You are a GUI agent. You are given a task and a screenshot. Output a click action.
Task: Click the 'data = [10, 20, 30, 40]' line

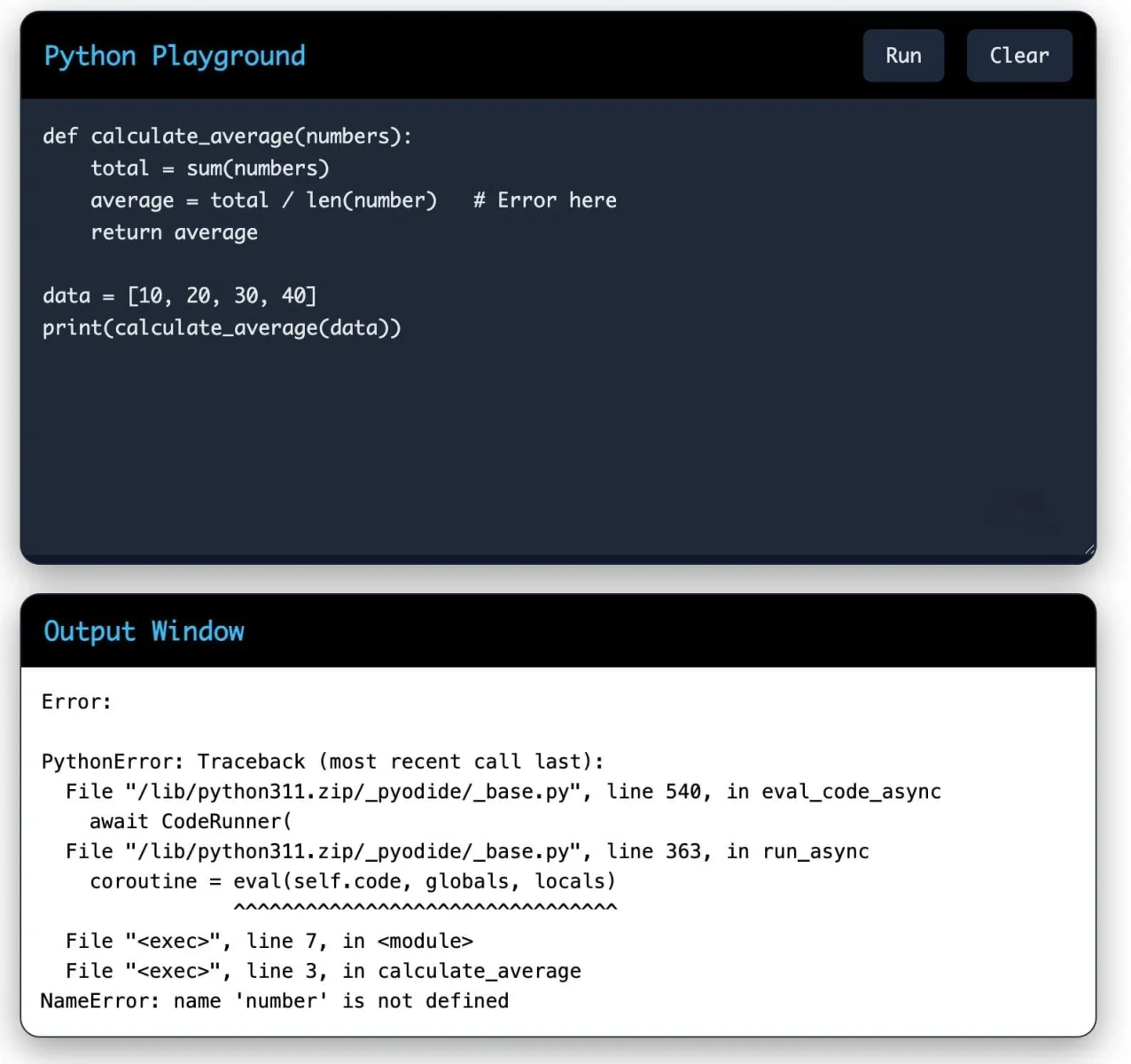pyautogui.click(x=180, y=296)
